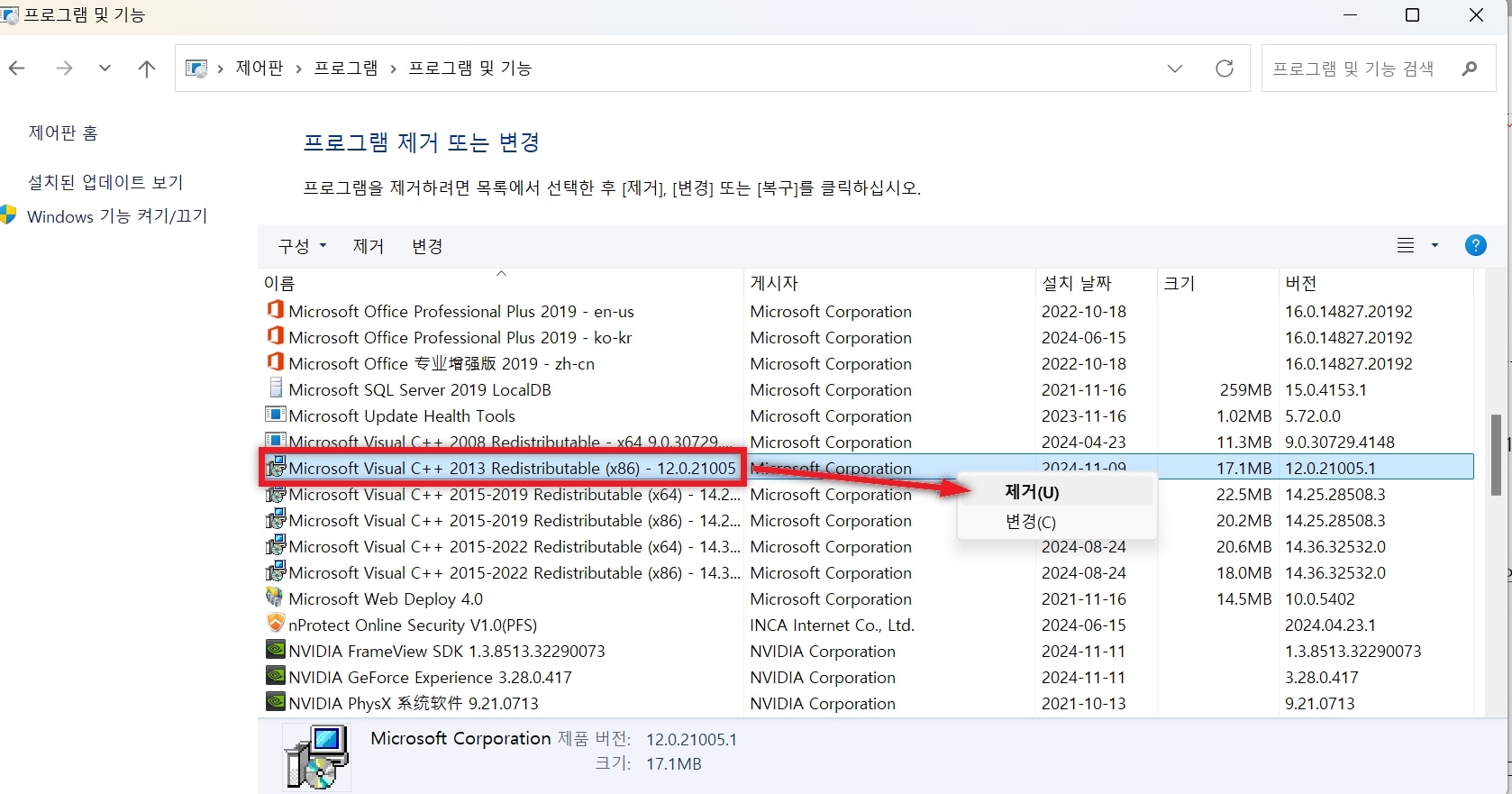Select the Office 2019 zh-cn icon
This screenshot has width=1512, height=794.
click(x=276, y=361)
